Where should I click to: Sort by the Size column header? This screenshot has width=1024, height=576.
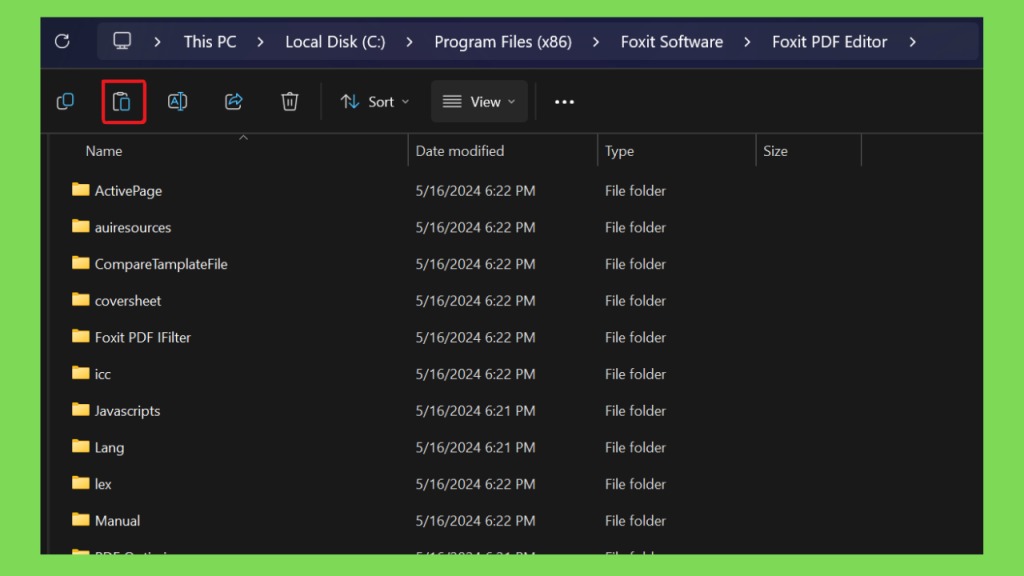(775, 151)
